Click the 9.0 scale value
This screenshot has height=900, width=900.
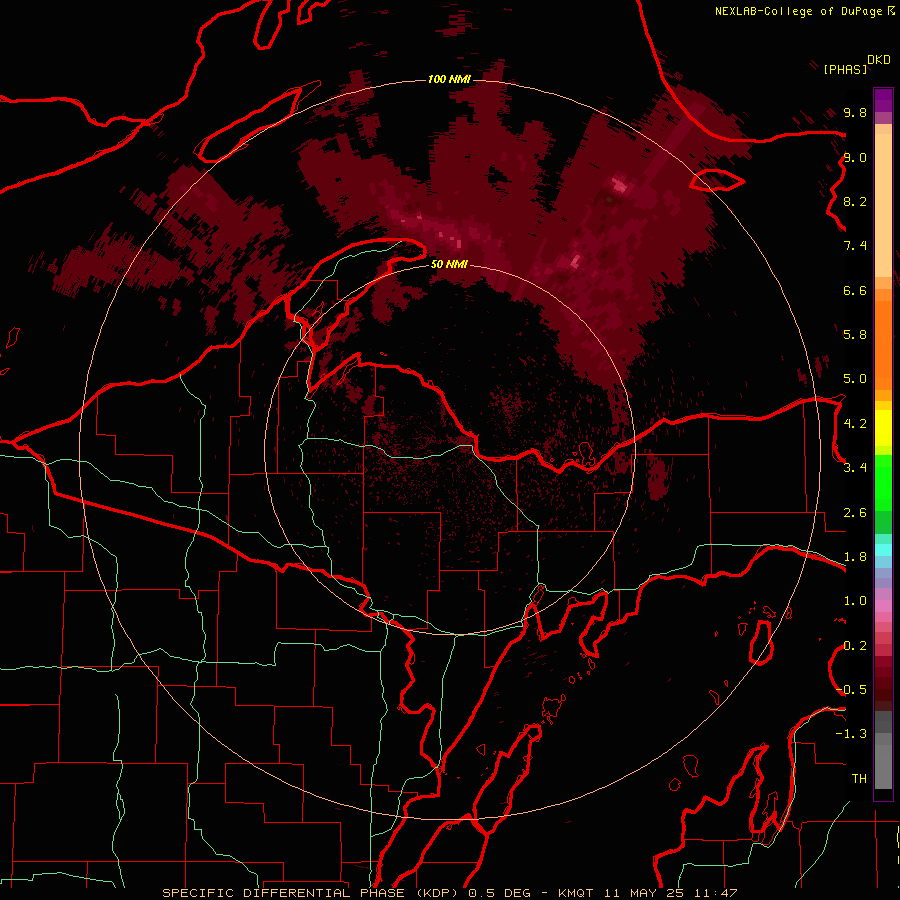pos(855,157)
